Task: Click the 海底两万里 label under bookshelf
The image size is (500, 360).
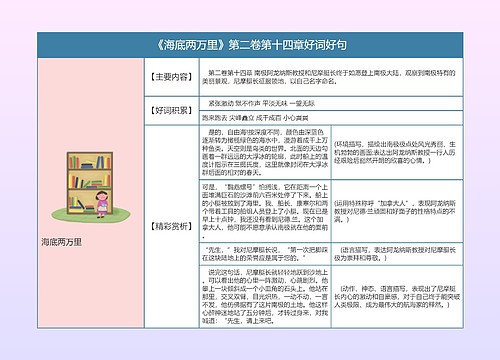Action: 61,242
